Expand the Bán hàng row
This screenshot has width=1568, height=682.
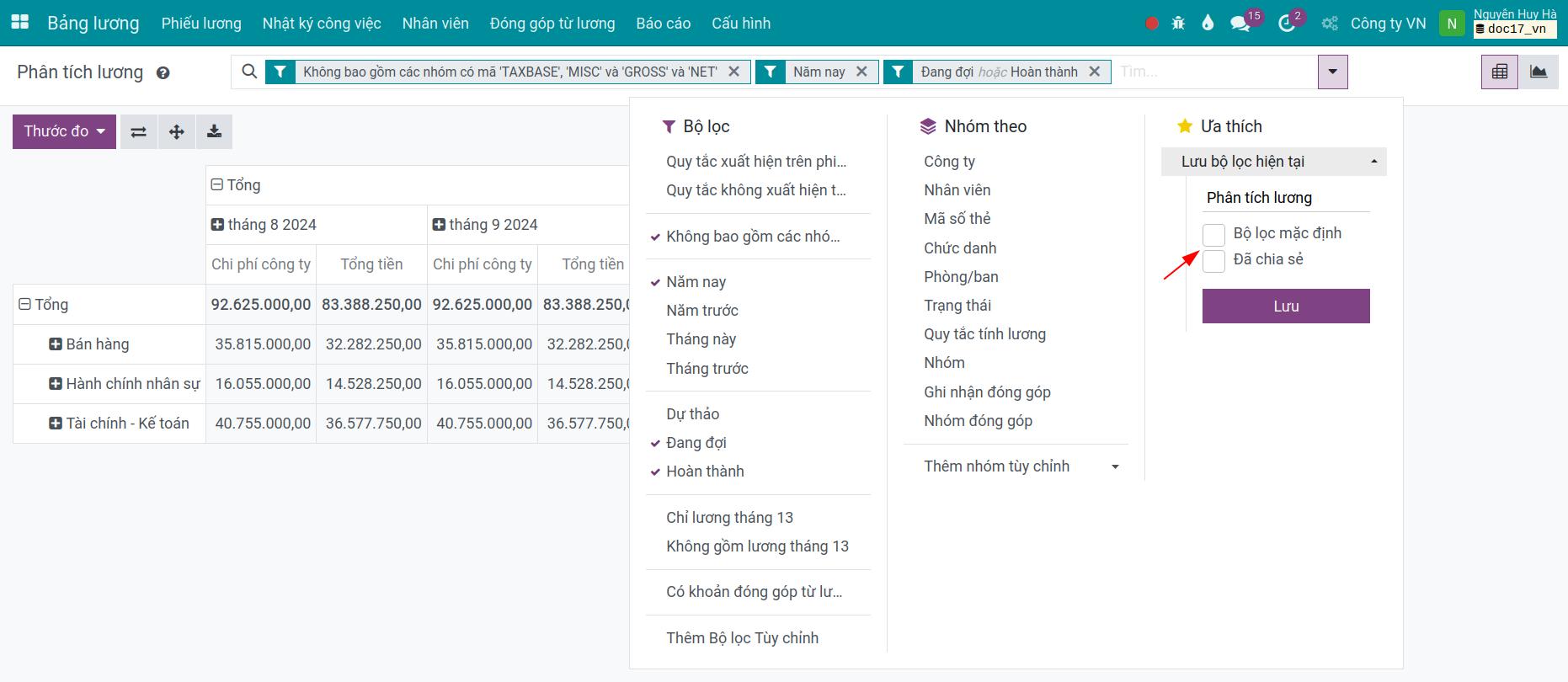[x=56, y=344]
